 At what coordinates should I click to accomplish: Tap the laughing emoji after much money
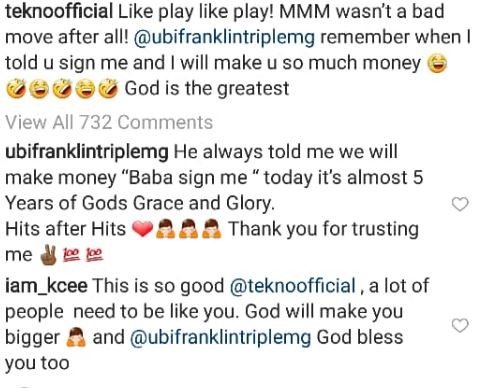pos(437,64)
